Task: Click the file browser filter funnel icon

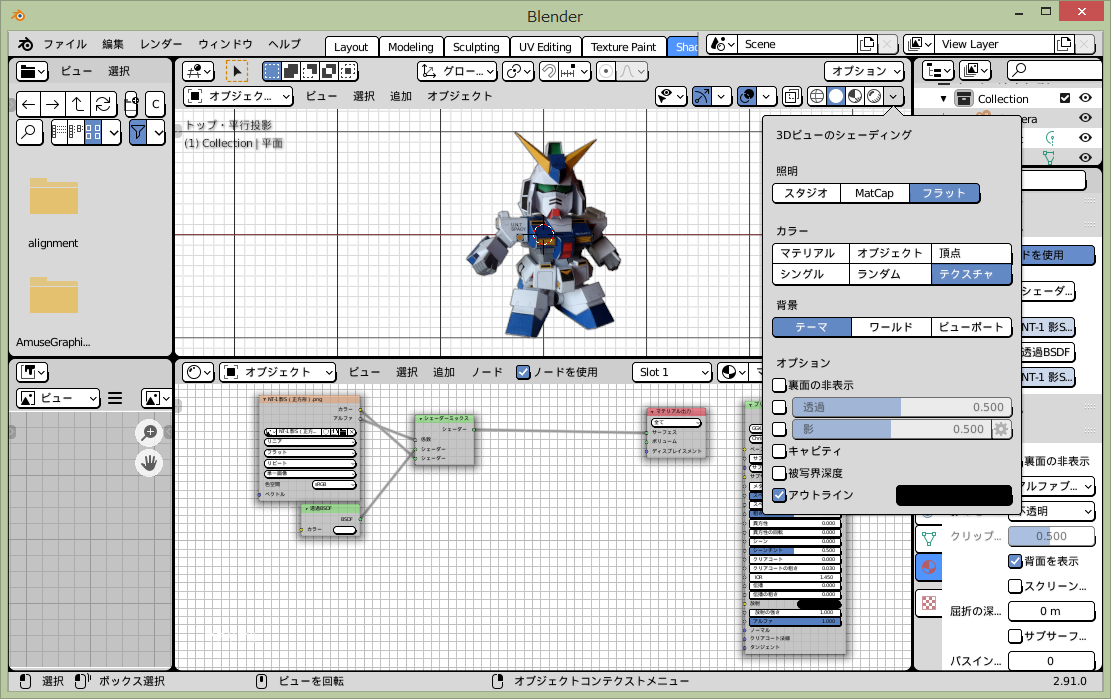Action: pos(138,131)
